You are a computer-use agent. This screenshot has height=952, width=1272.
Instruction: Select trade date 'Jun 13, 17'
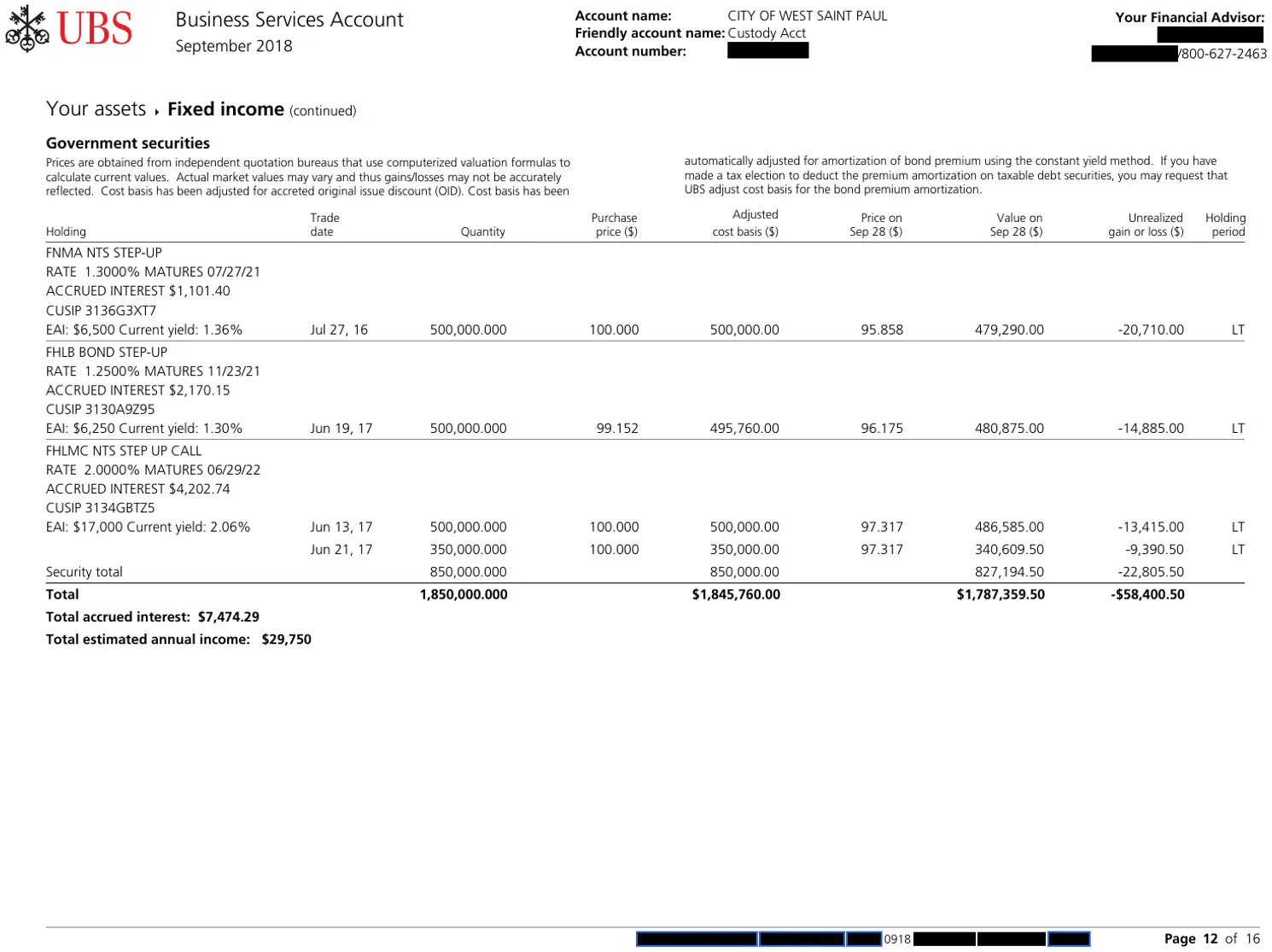[x=341, y=527]
